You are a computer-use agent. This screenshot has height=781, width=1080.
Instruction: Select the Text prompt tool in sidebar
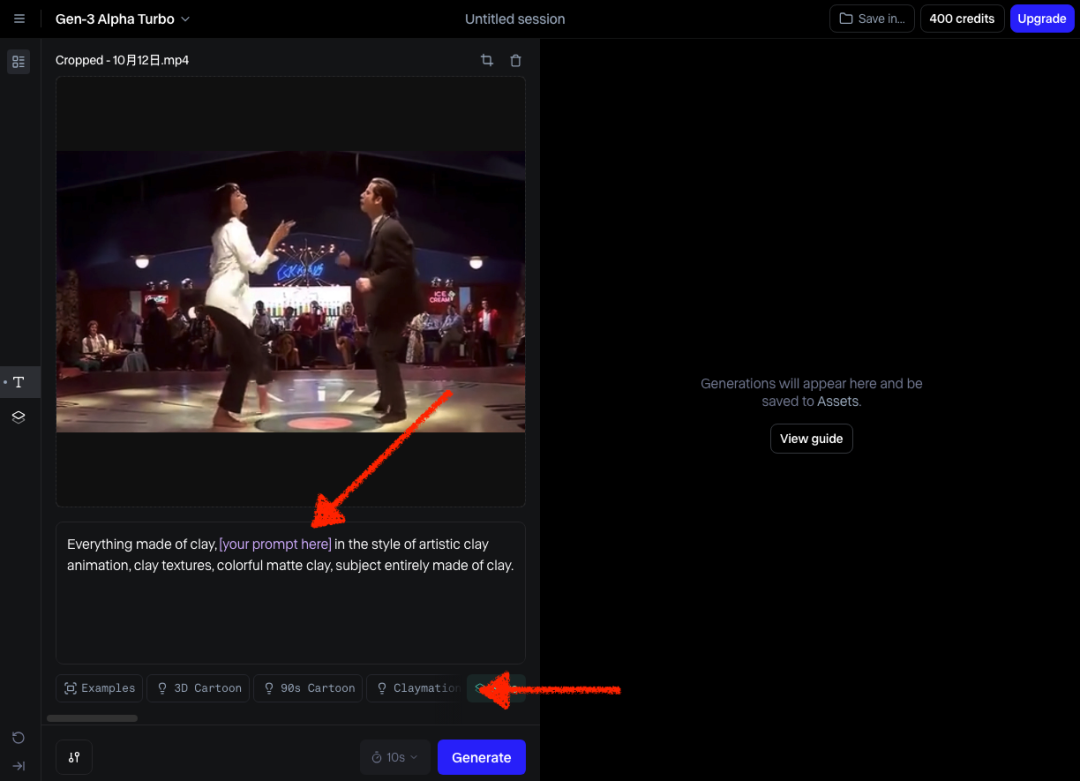tap(19, 382)
